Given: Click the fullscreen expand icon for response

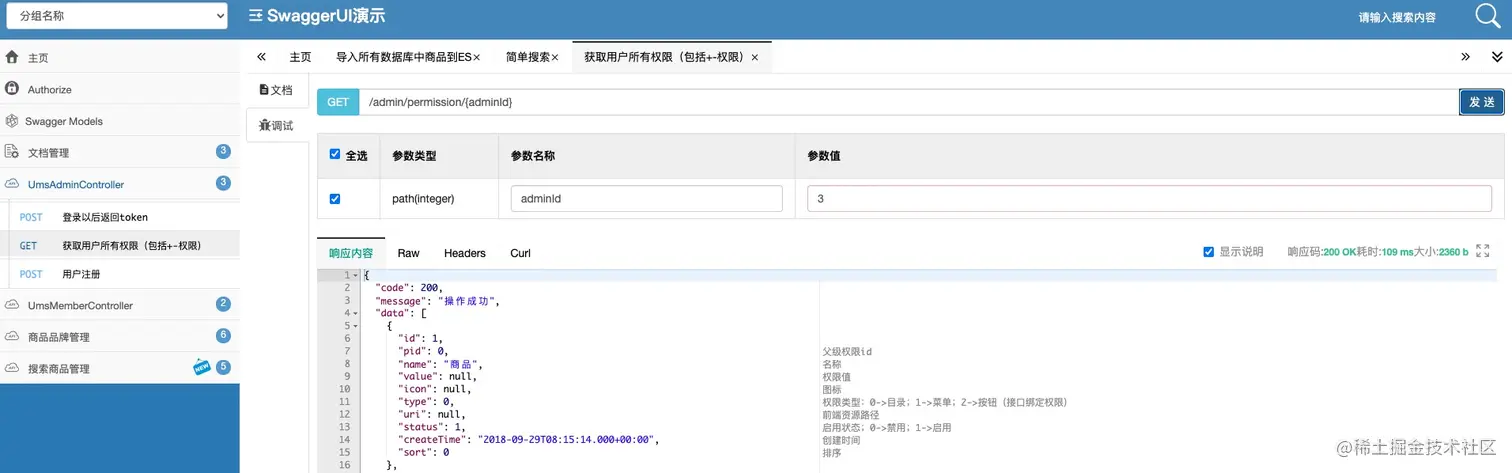Looking at the screenshot, I should point(1483,251).
